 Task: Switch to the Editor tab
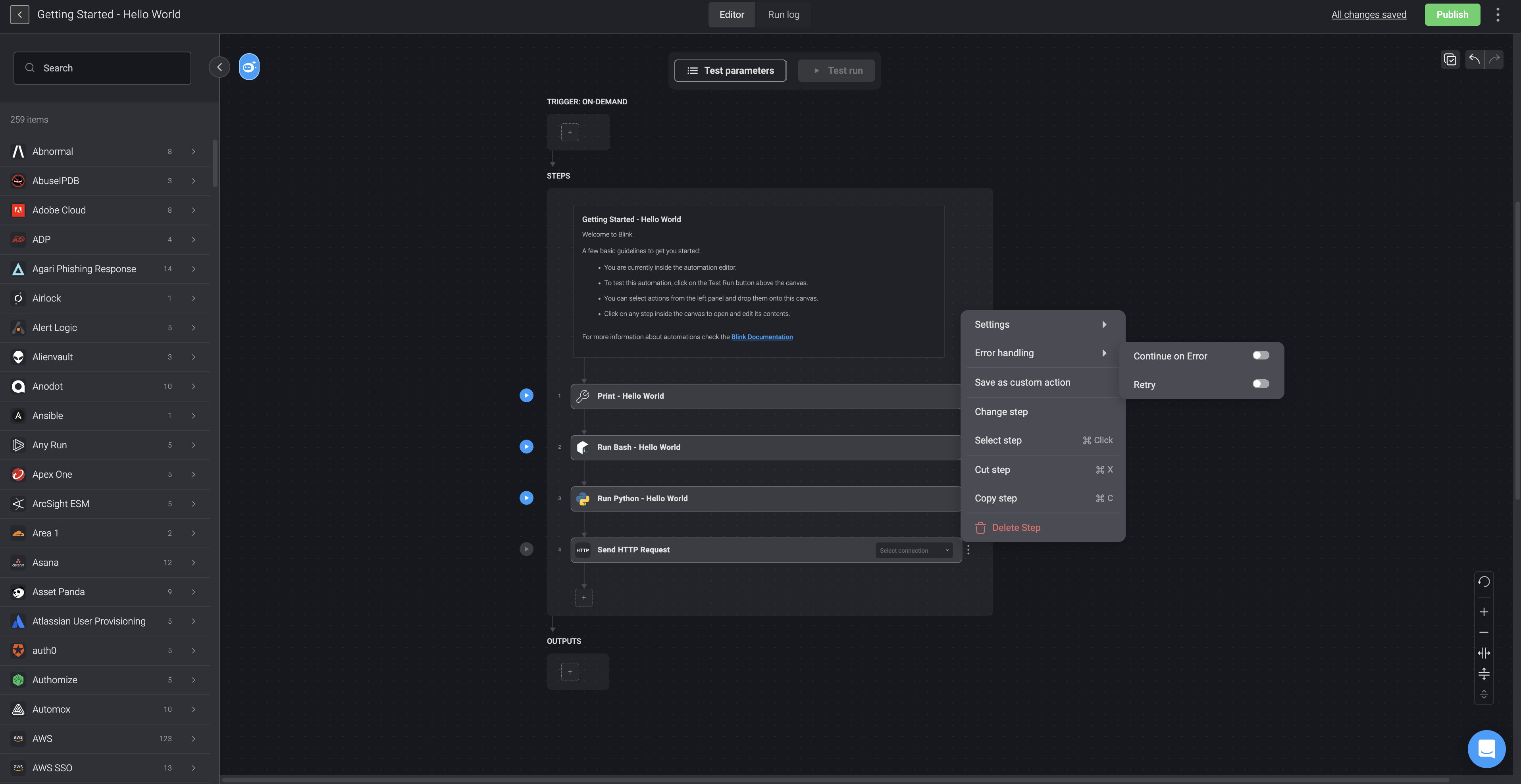[x=732, y=15]
